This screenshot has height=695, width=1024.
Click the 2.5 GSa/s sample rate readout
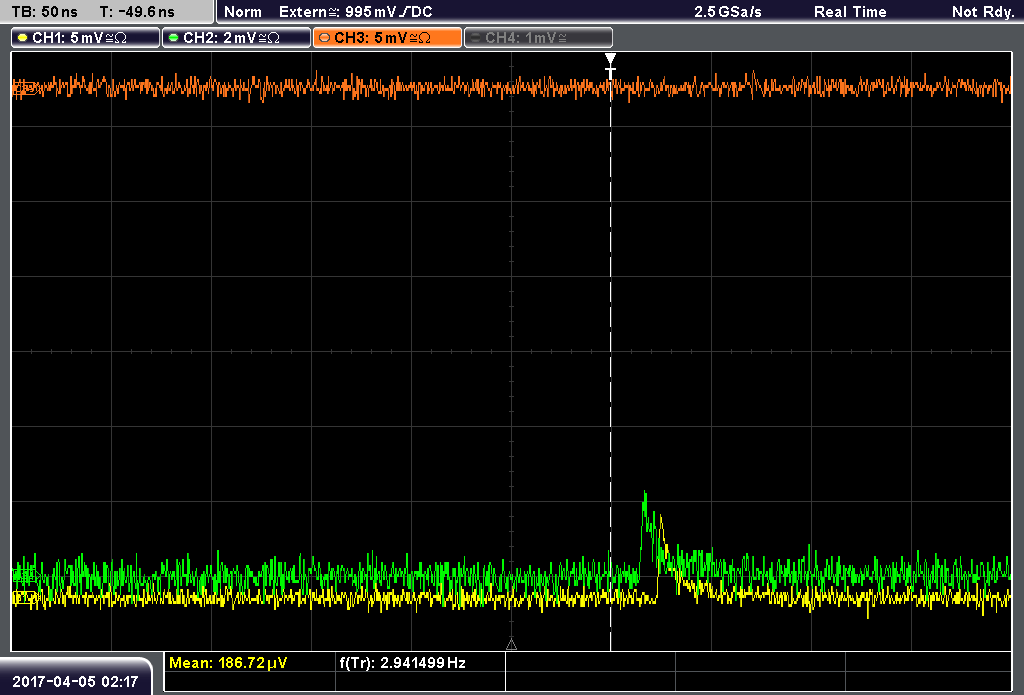click(728, 12)
